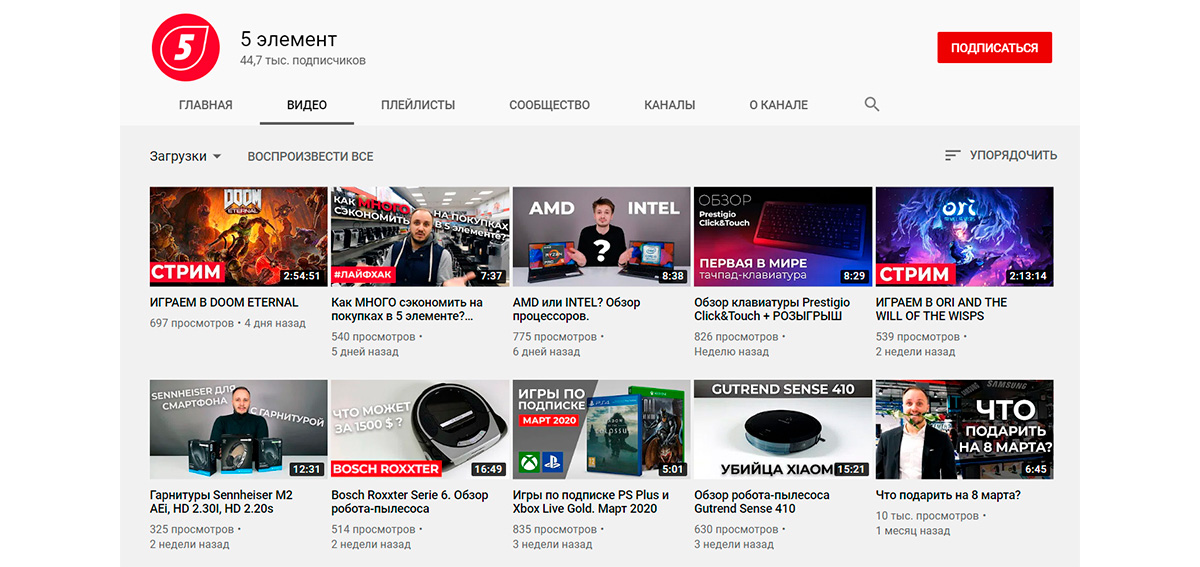The image size is (1200, 567).
Task: Open the Игры по подписке Март 2020 thumbnail
Action: click(602, 430)
